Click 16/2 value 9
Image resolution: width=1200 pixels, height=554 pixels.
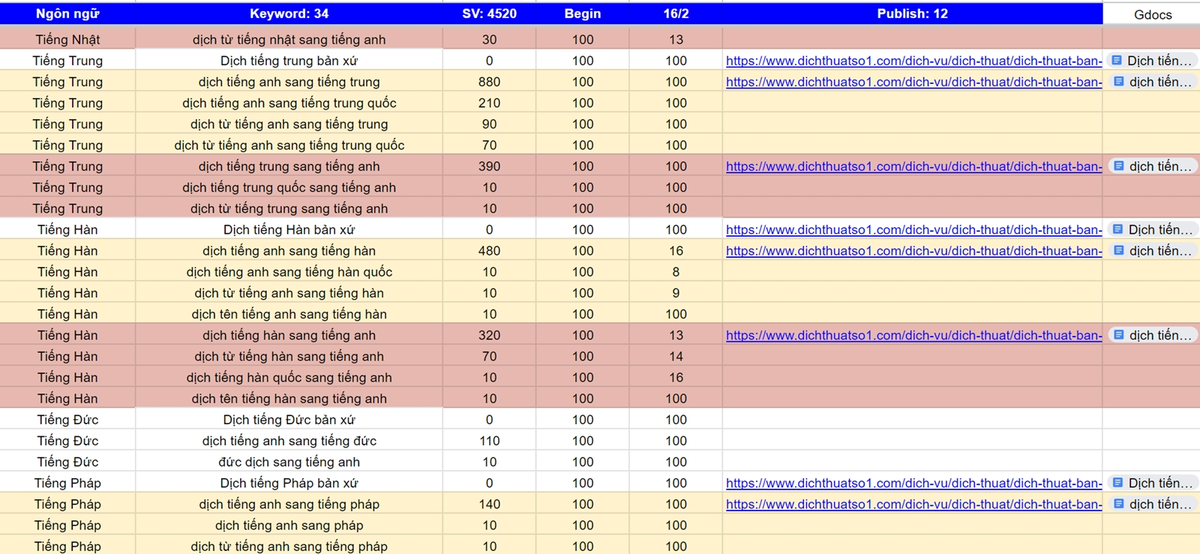tap(676, 293)
